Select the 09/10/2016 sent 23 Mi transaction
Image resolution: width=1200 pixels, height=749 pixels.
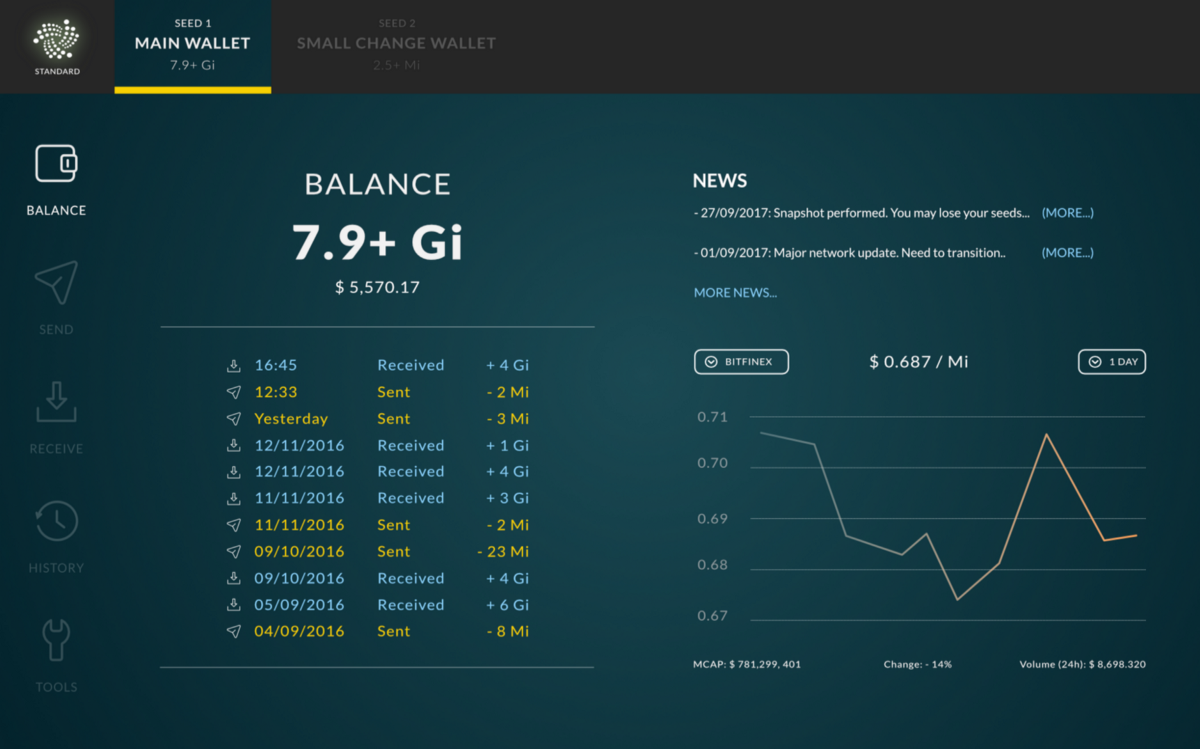(378, 551)
